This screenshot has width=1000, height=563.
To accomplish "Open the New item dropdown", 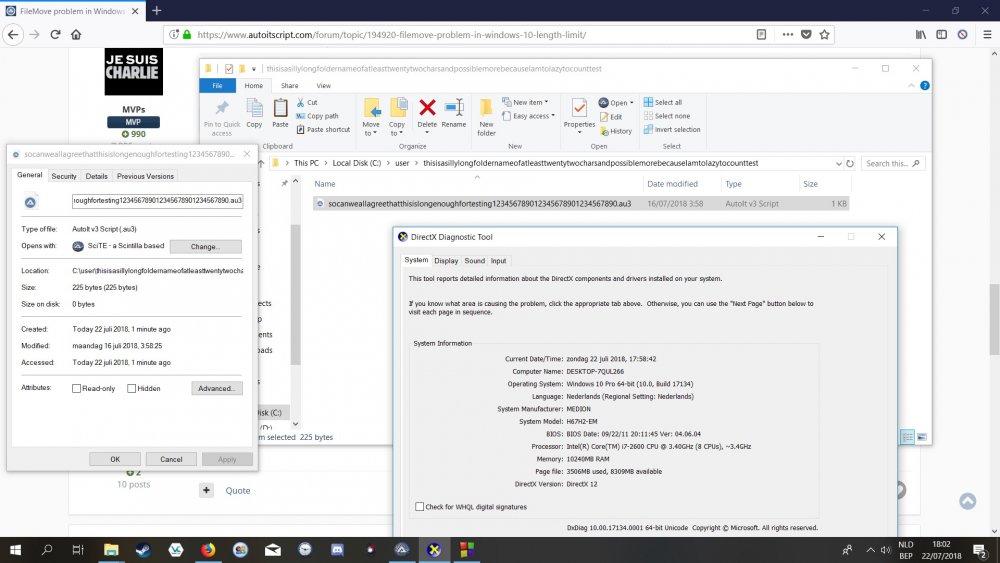I will click(x=525, y=102).
